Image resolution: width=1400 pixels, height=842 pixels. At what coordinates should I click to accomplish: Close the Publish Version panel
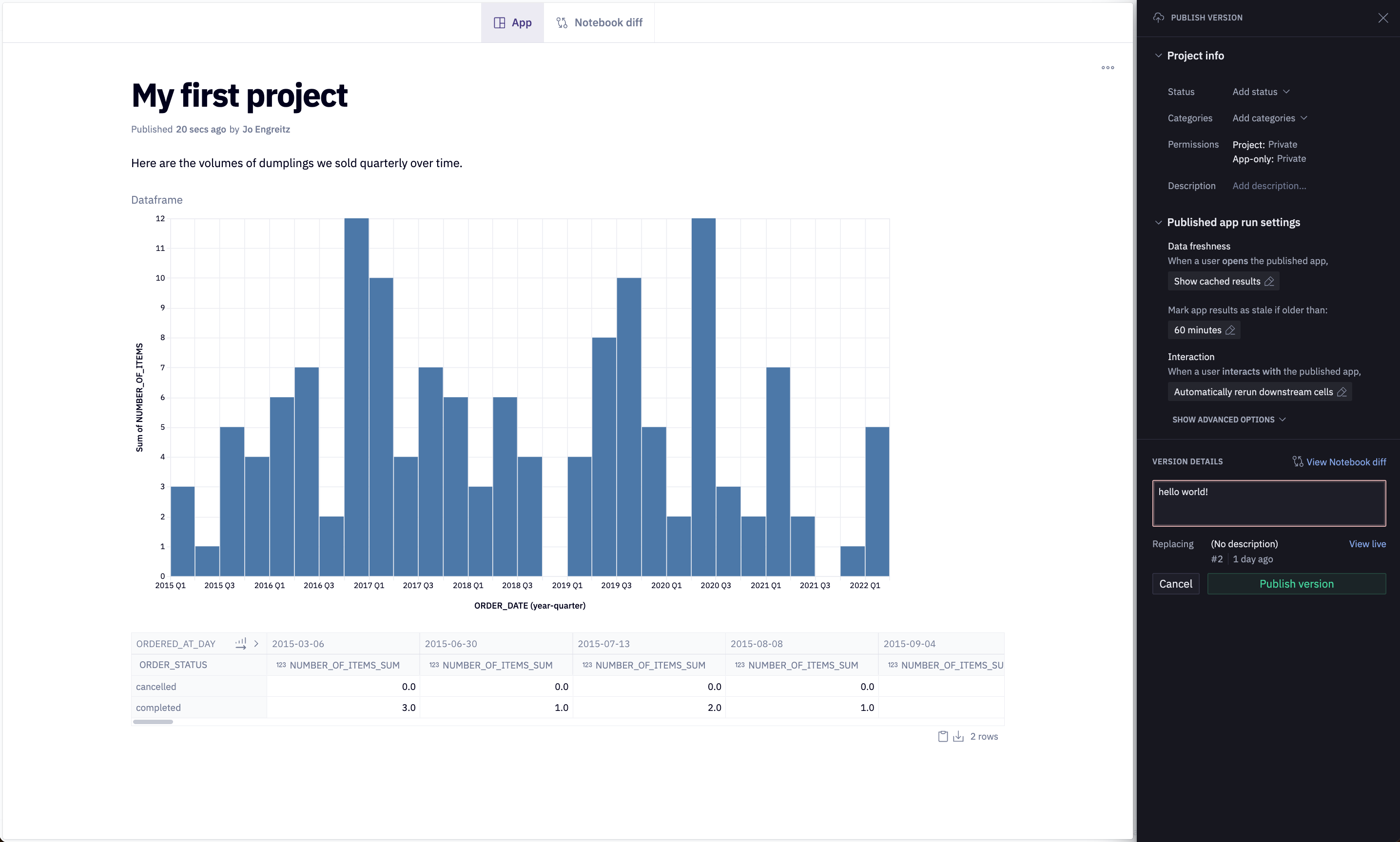point(1383,18)
